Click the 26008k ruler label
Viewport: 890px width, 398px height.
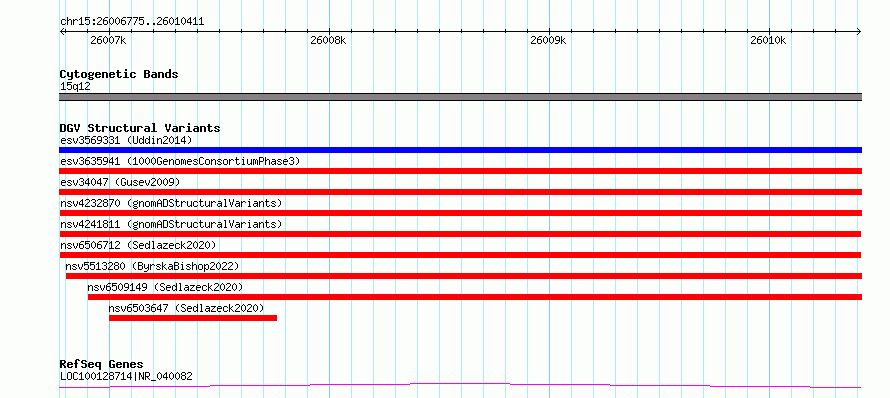click(328, 40)
